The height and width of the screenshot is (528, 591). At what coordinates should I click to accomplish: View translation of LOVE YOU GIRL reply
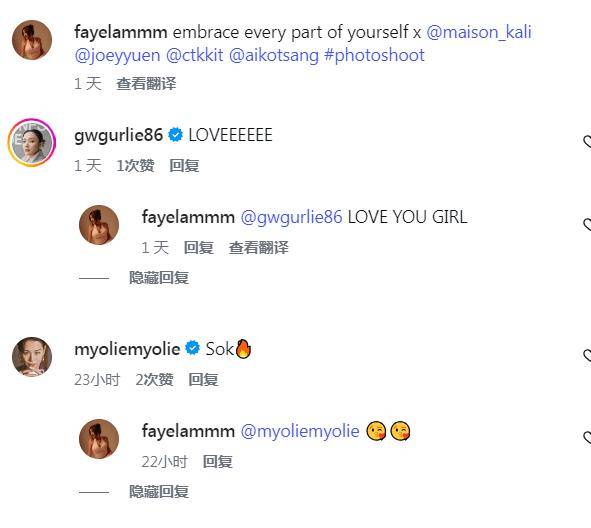click(259, 248)
